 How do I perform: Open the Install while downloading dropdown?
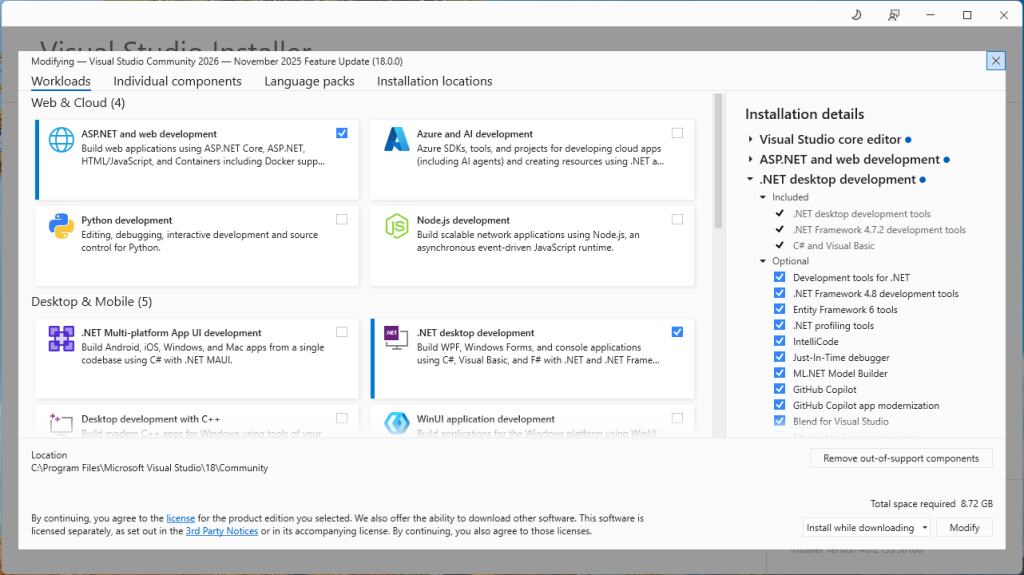pyautogui.click(x=866, y=527)
